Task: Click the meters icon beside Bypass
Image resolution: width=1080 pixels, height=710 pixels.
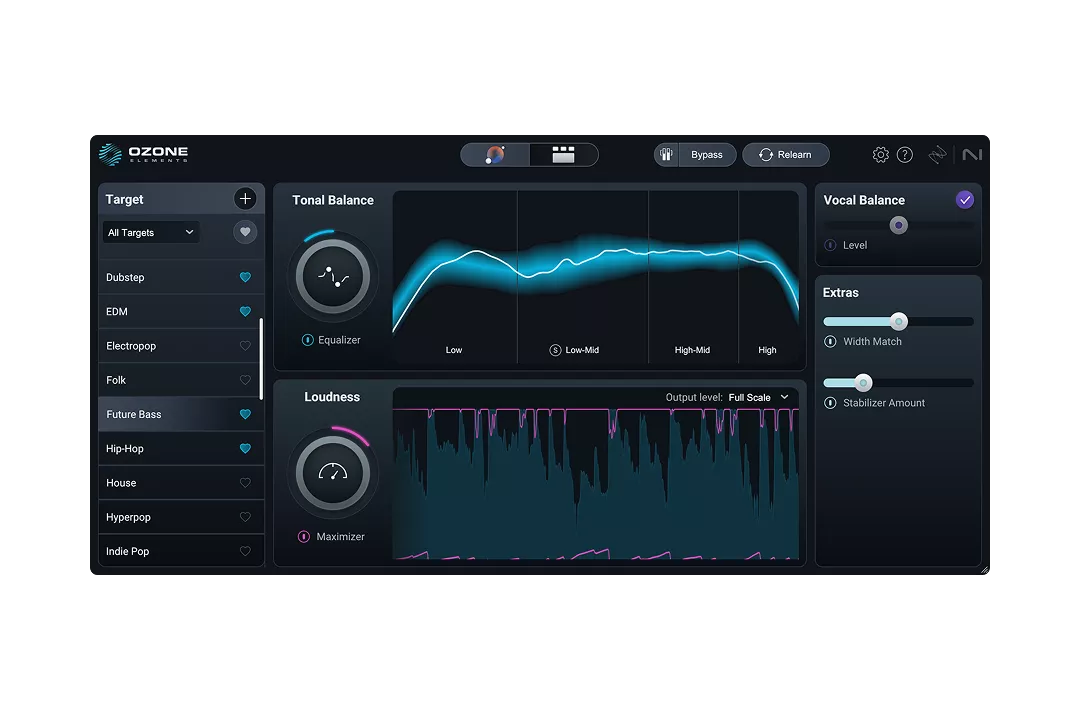Action: 666,154
